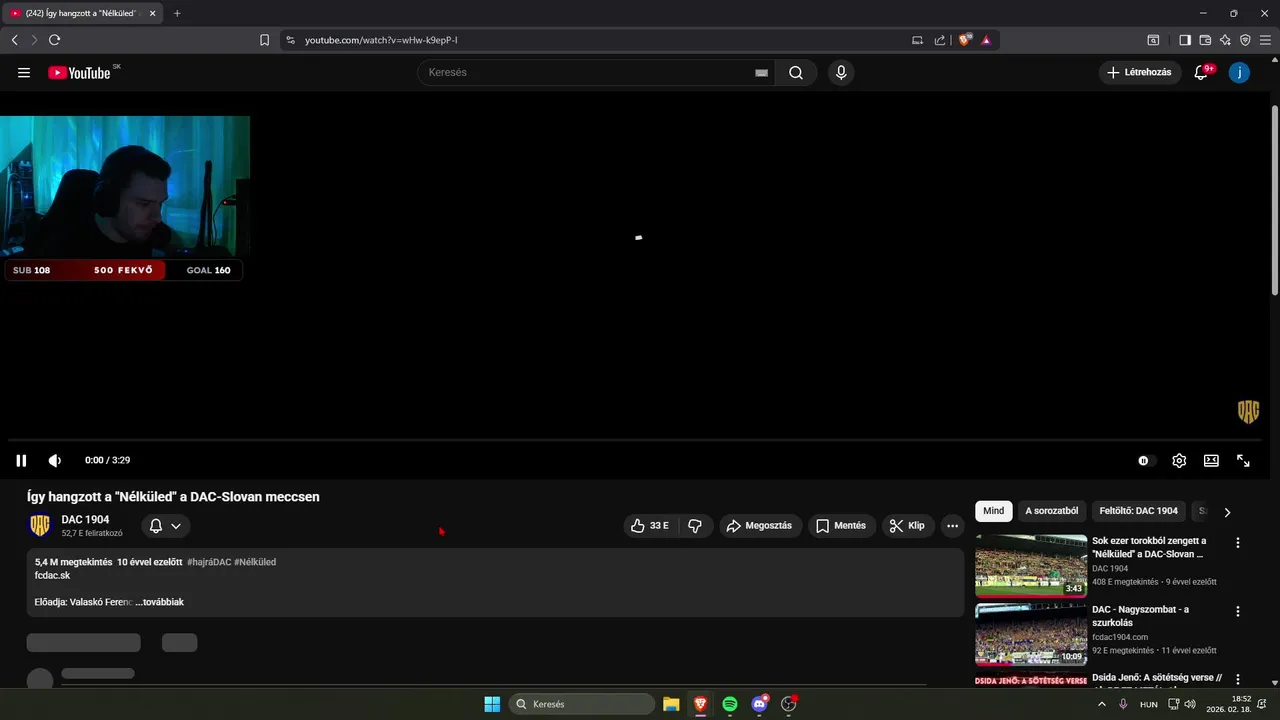Screen dimensions: 1280x720
Task: Open options for Dsida Jenő video
Action: pos(1238,679)
